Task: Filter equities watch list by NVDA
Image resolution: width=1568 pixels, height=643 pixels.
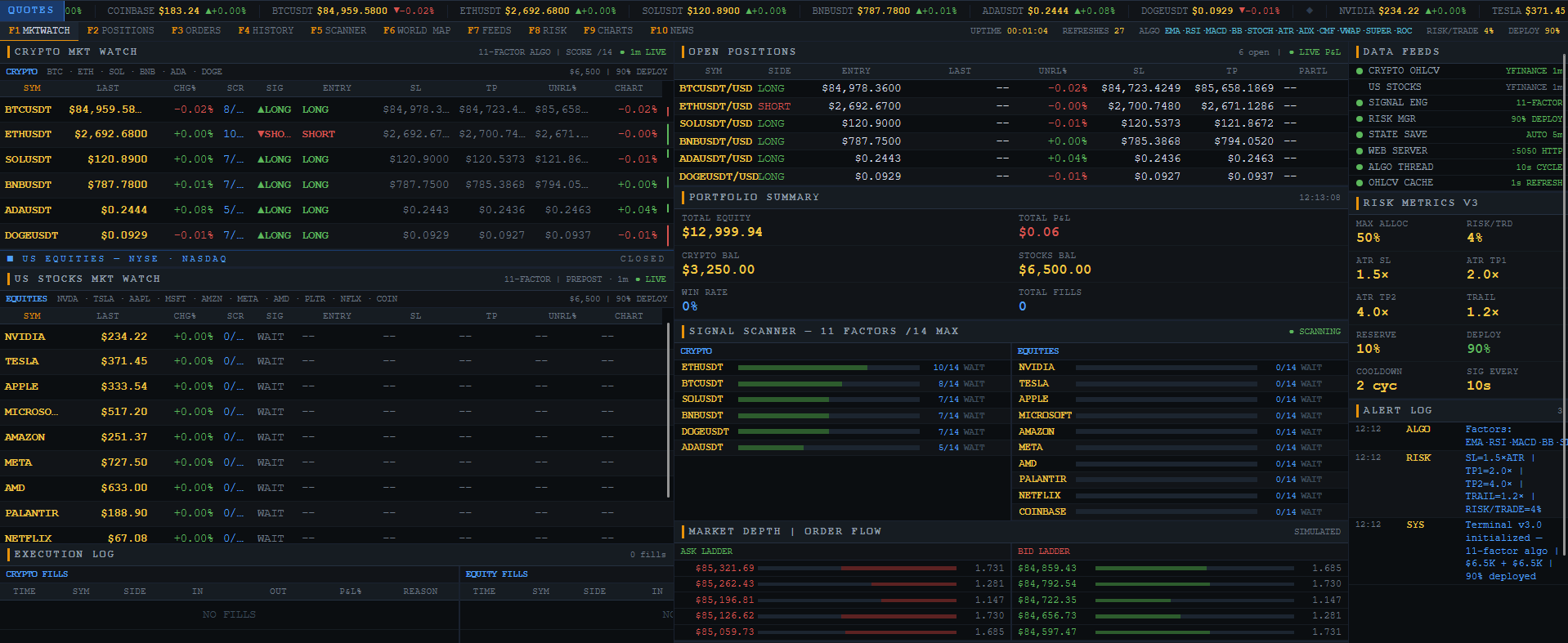Action: click(x=68, y=299)
